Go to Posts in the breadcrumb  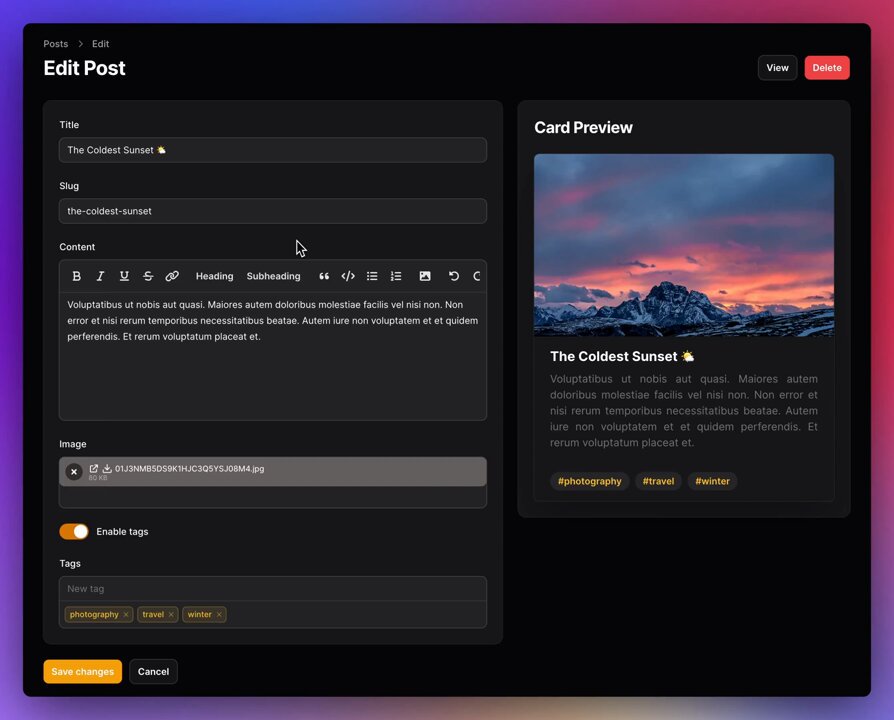click(56, 44)
